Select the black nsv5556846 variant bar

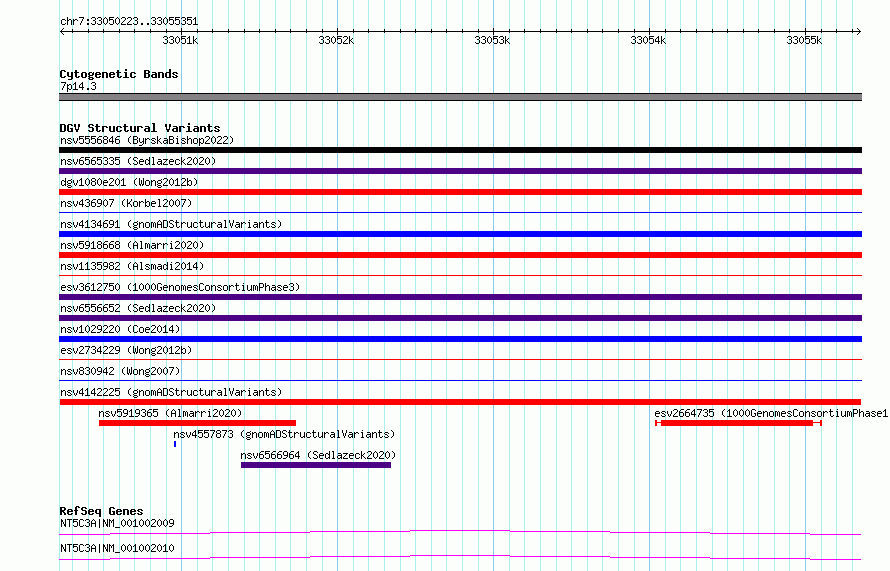click(x=460, y=150)
